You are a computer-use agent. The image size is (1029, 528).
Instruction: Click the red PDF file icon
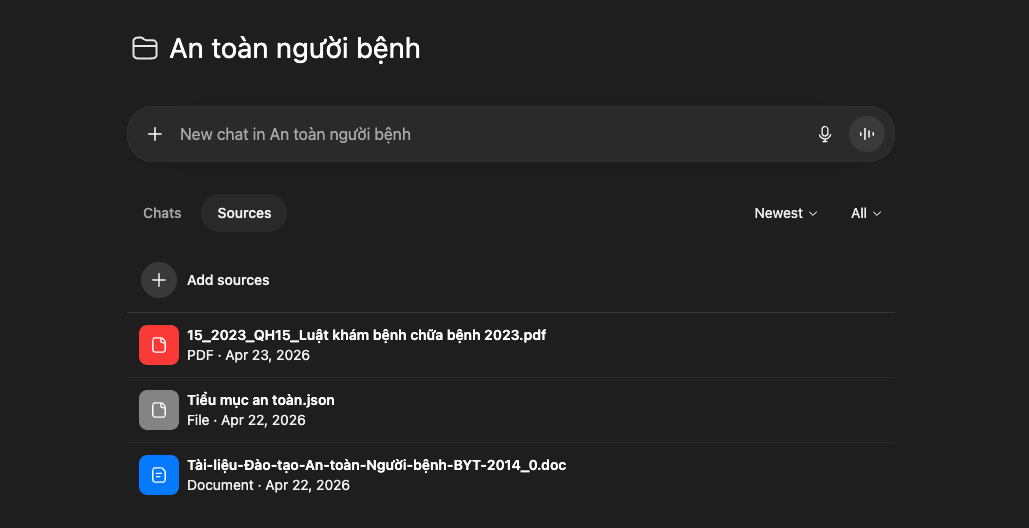point(158,345)
